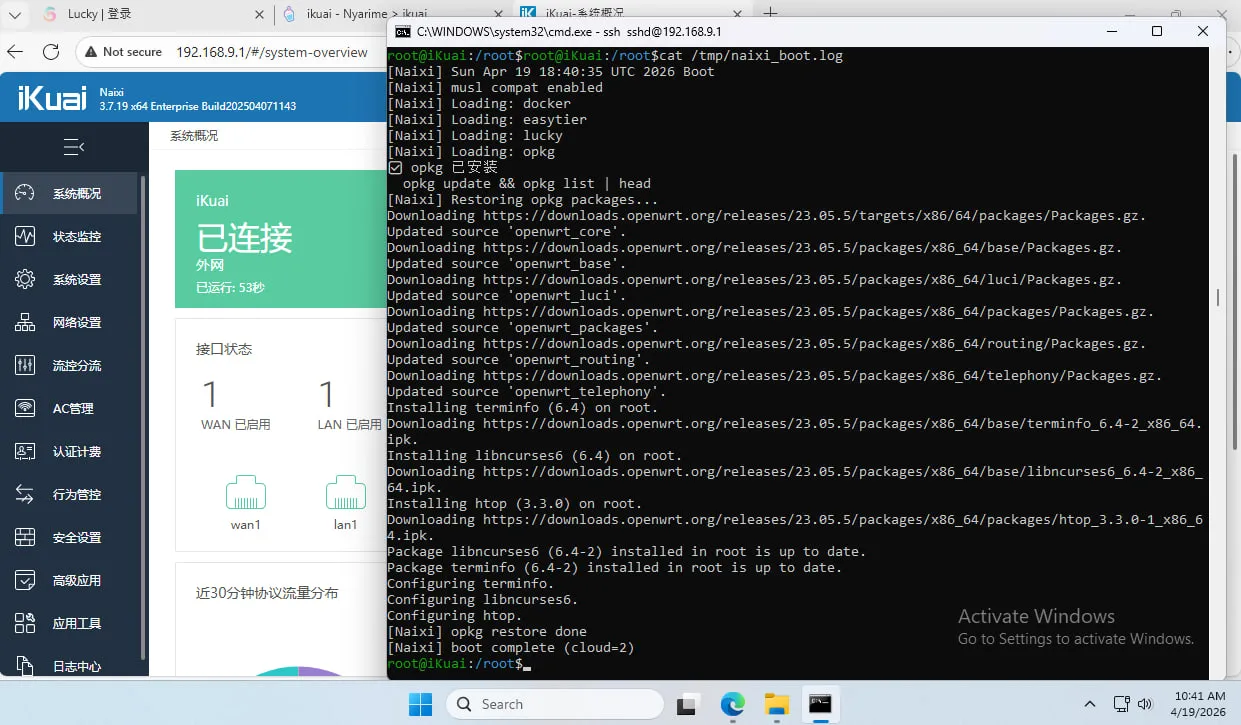Reload the page with the refresh button

click(51, 52)
